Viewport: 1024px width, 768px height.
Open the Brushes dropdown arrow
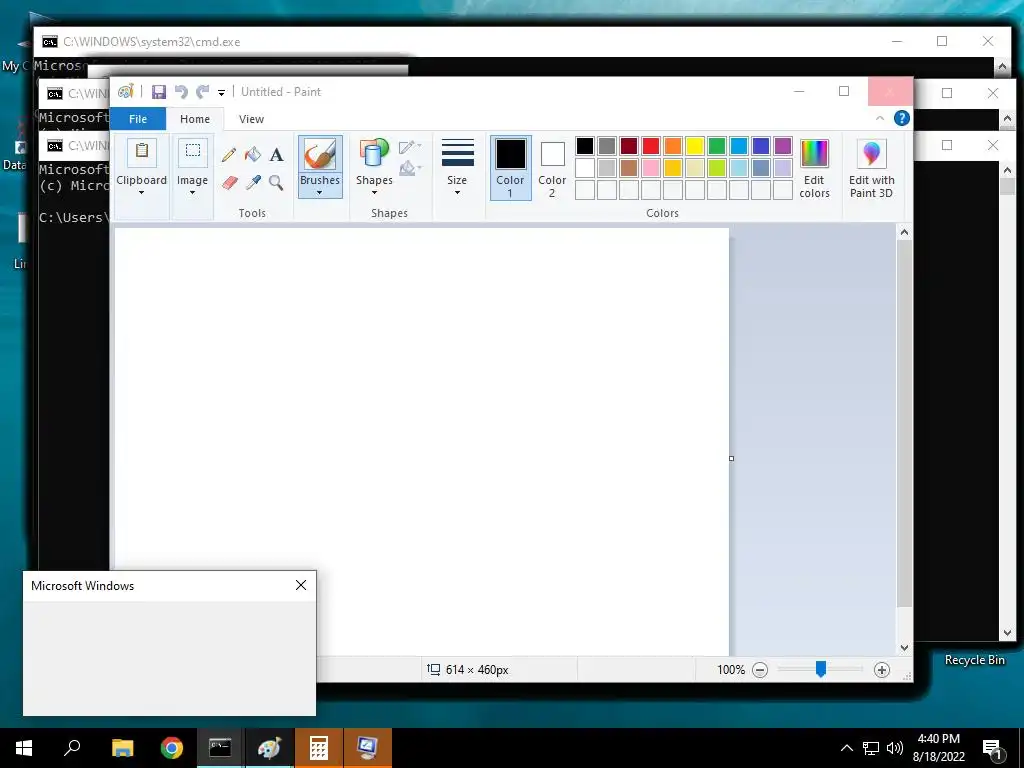tap(319, 192)
